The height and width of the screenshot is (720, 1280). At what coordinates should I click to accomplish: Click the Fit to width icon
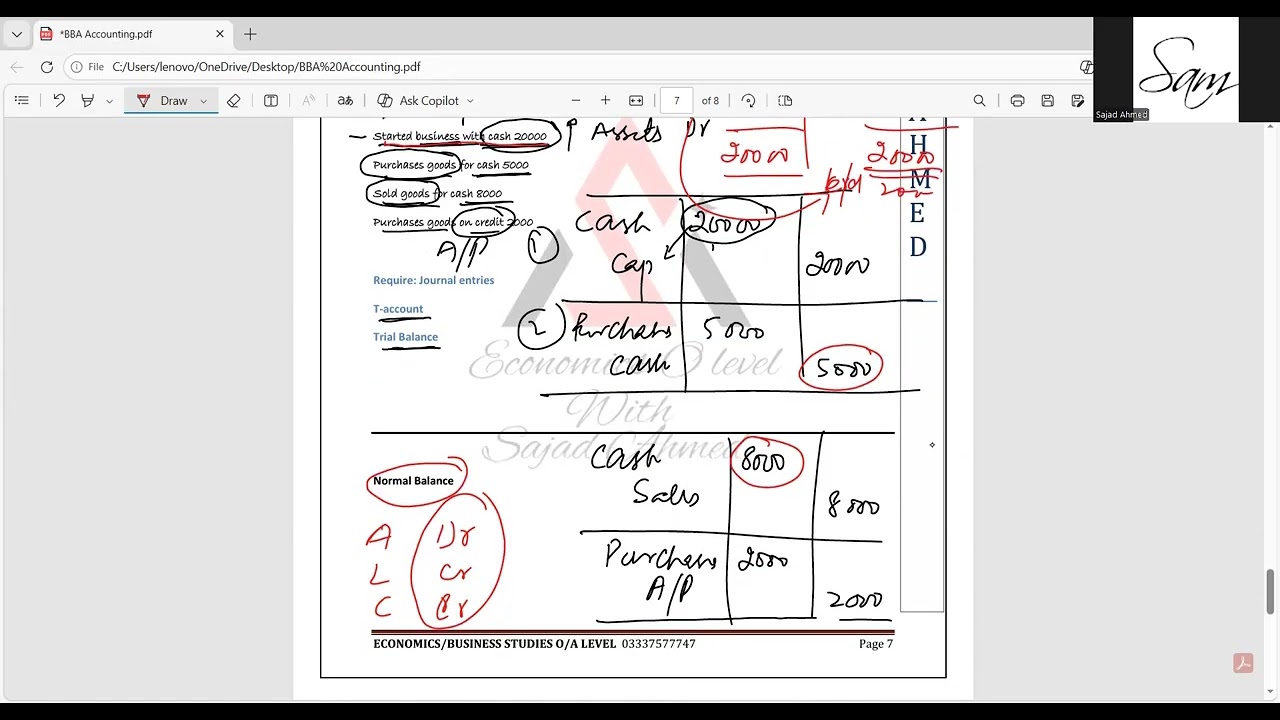(x=636, y=100)
